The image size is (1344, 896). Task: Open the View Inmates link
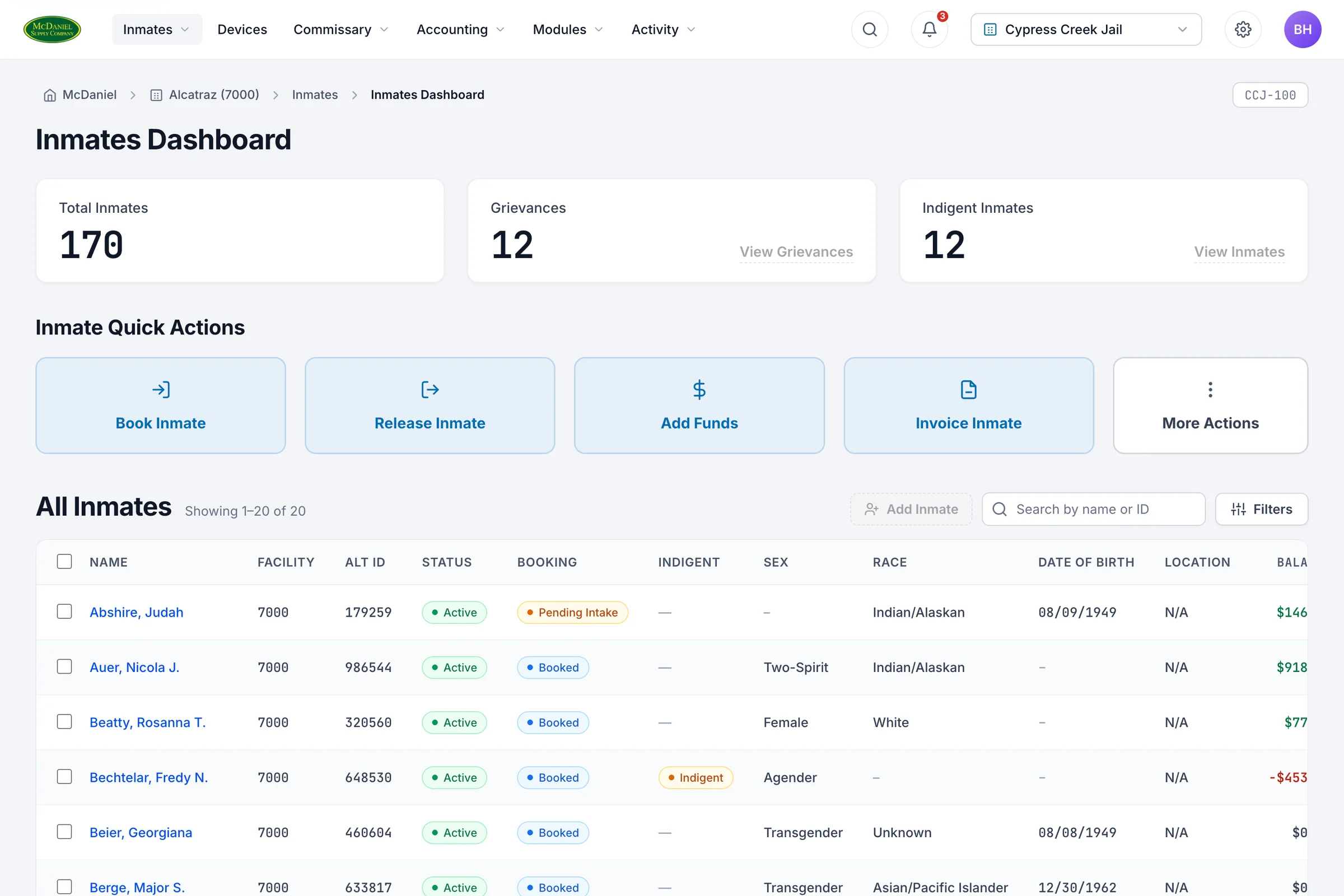coord(1239,252)
